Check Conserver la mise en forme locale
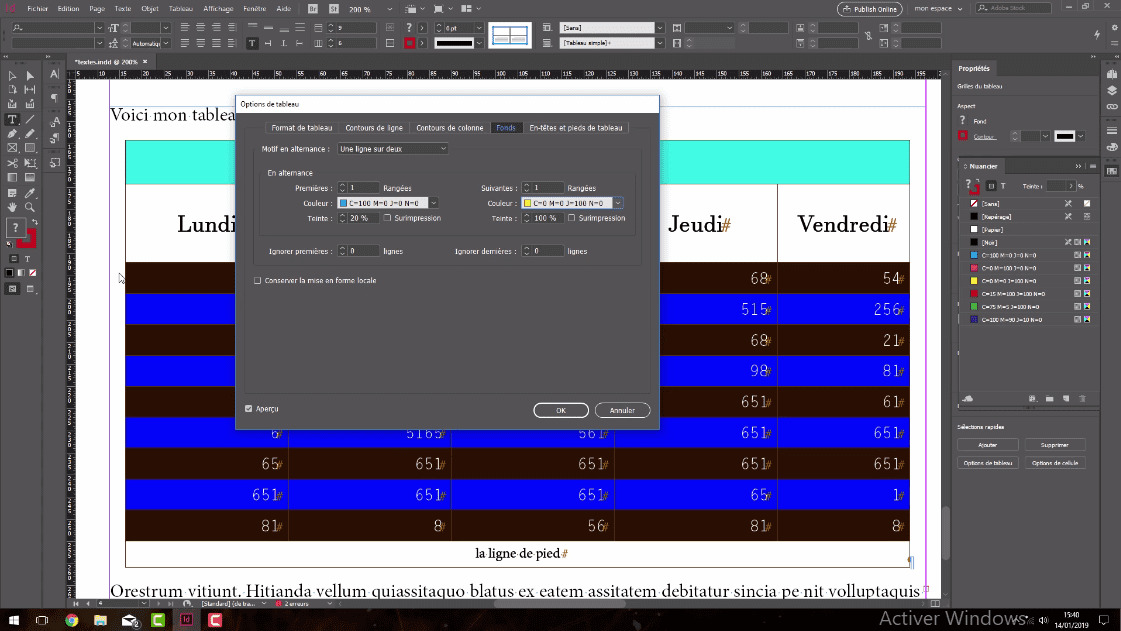This screenshot has height=631, width=1121. tap(258, 281)
